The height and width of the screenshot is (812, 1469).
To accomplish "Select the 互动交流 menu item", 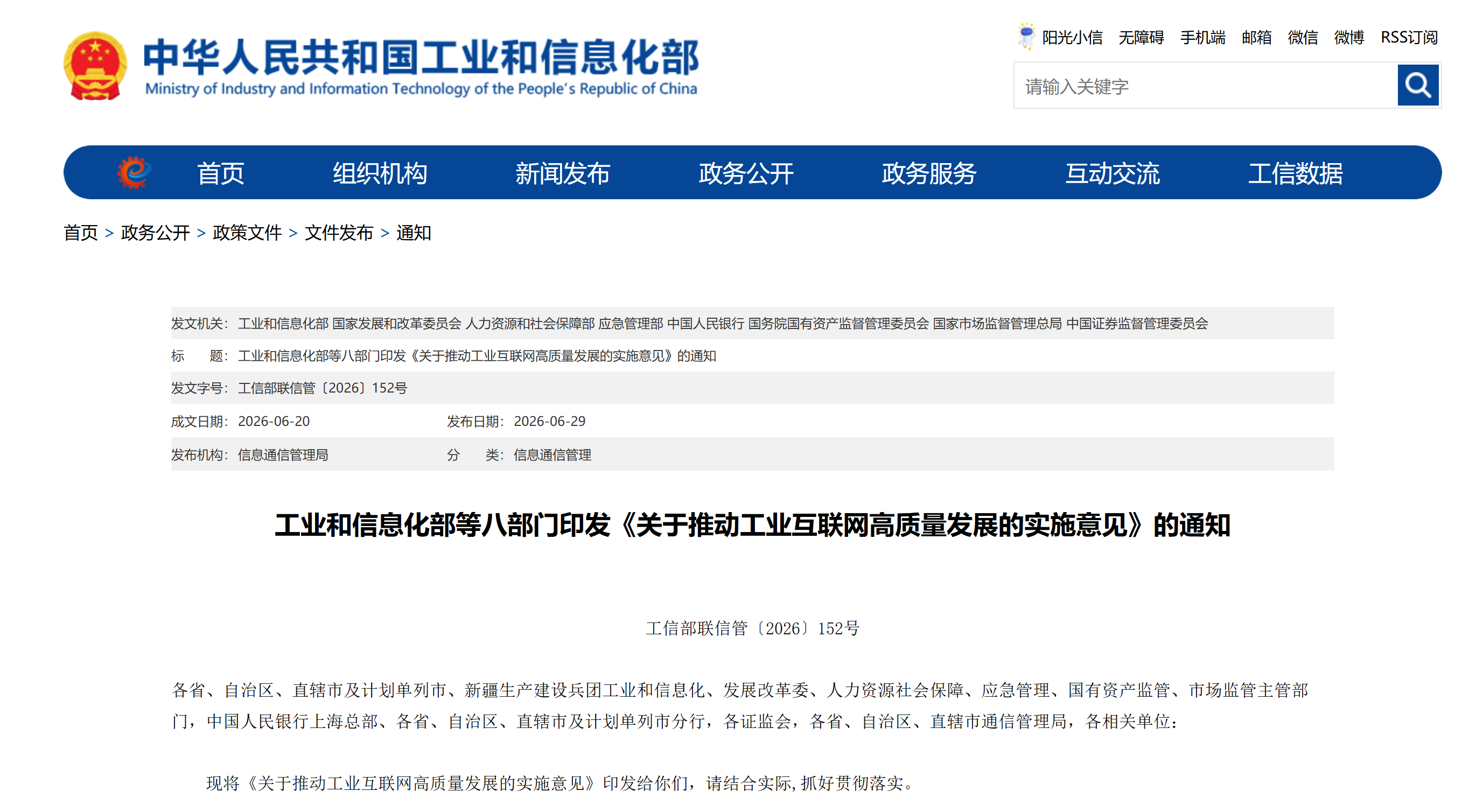I will (x=1113, y=173).
